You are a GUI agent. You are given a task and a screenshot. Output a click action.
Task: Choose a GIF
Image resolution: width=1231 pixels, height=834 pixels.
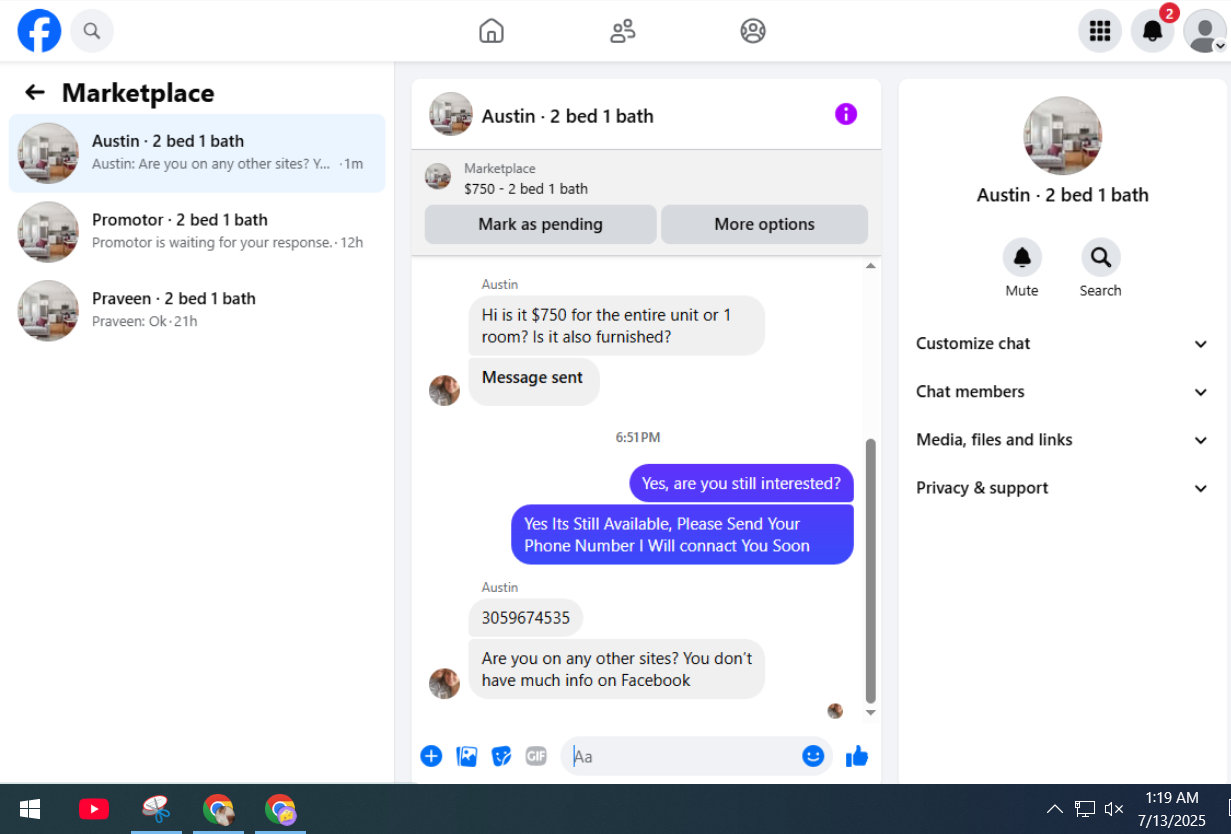click(536, 756)
